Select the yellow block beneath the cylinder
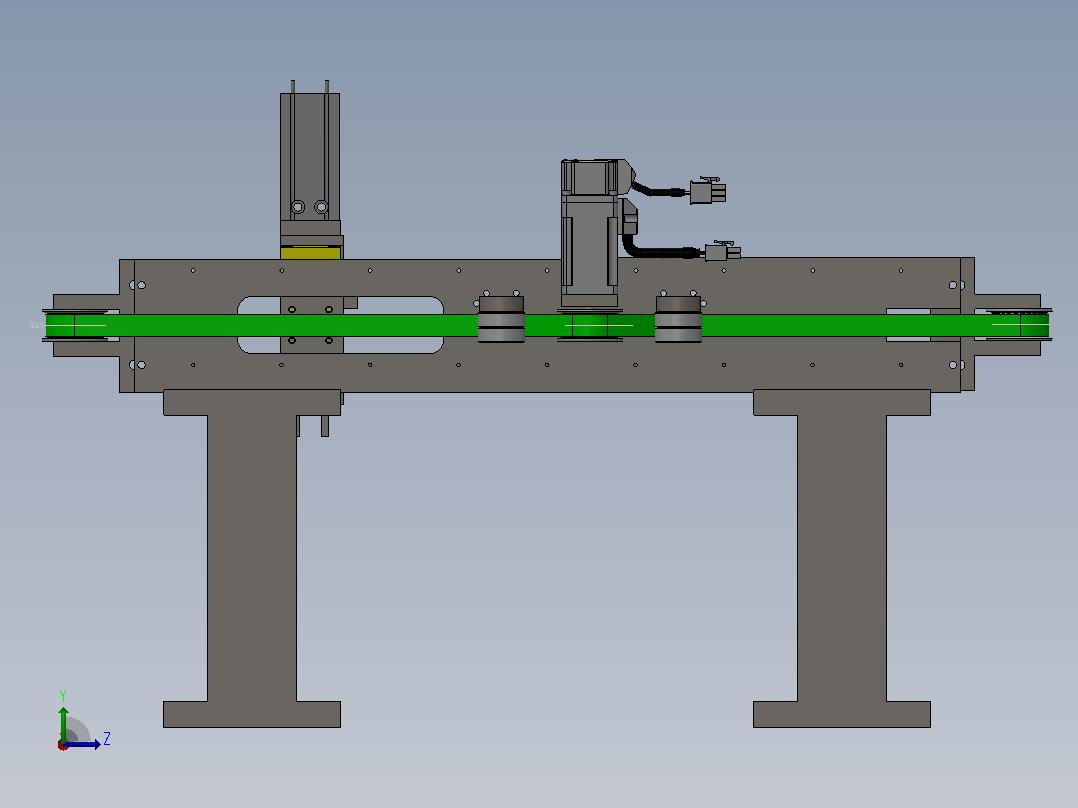 tap(311, 253)
